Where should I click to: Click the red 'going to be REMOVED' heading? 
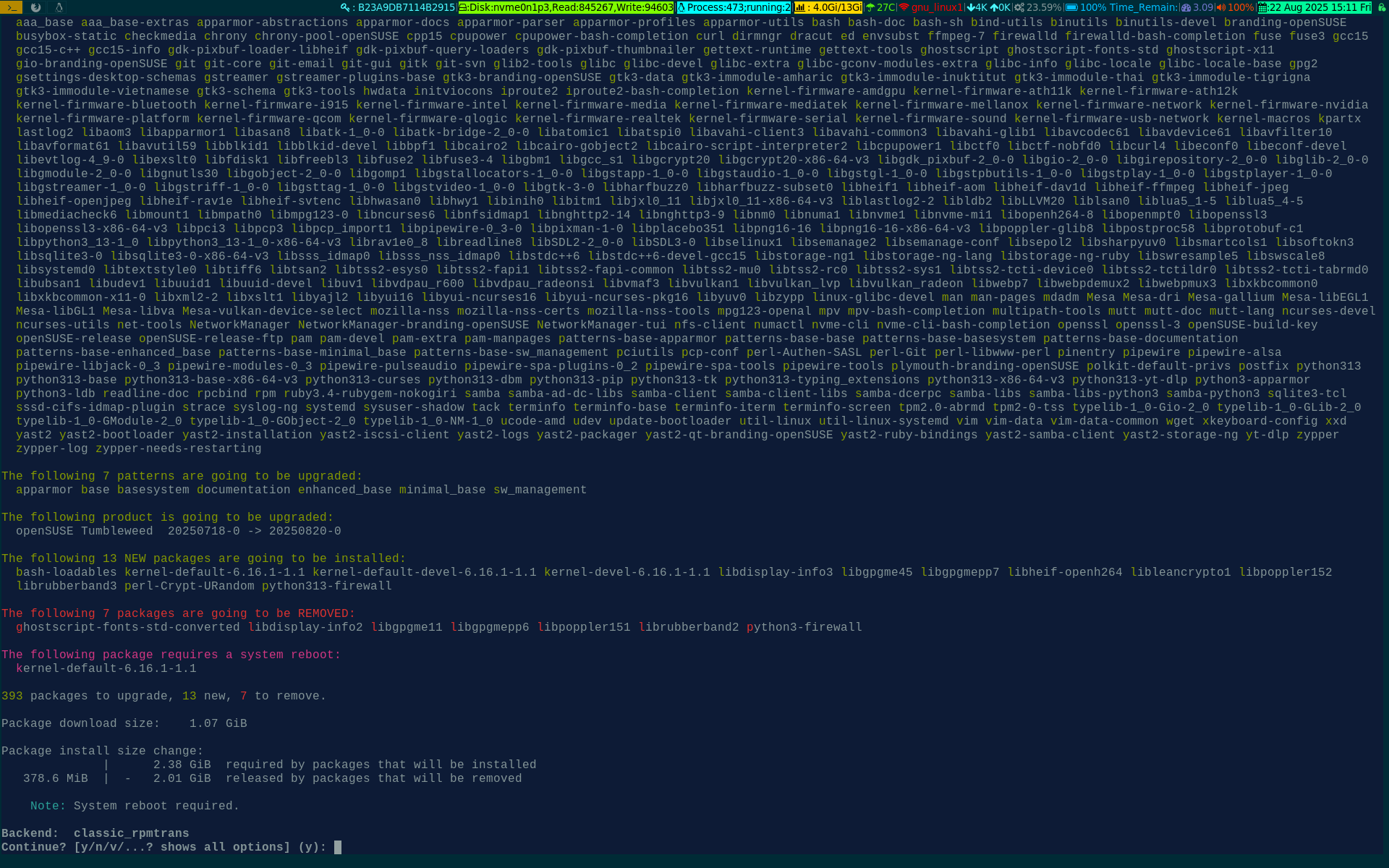point(178,613)
